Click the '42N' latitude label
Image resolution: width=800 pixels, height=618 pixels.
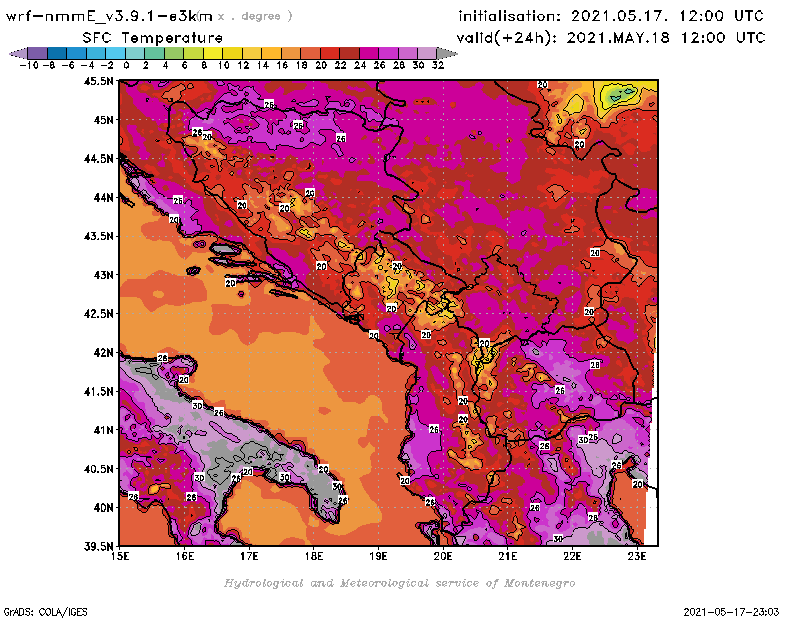point(103,353)
